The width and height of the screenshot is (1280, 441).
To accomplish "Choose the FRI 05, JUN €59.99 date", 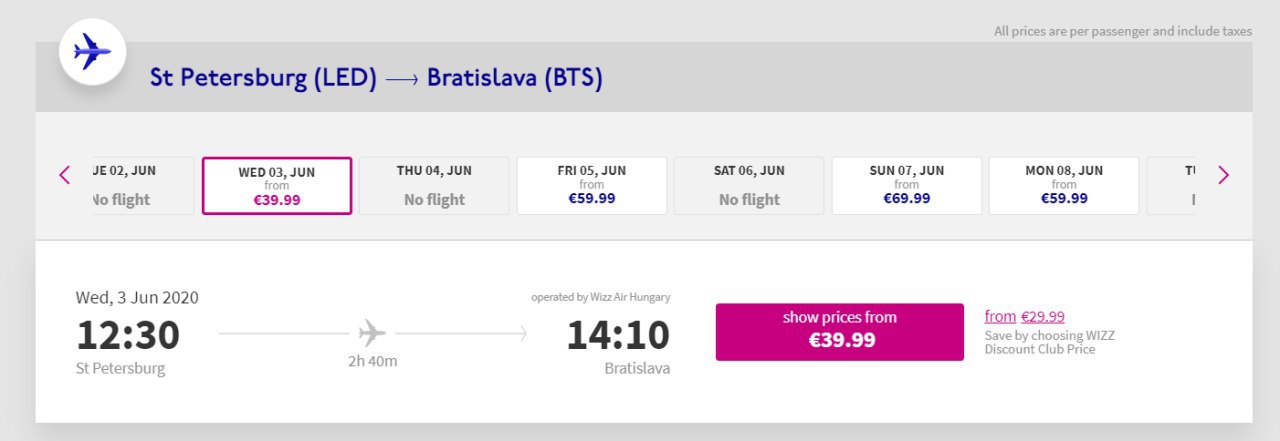I will (x=592, y=186).
